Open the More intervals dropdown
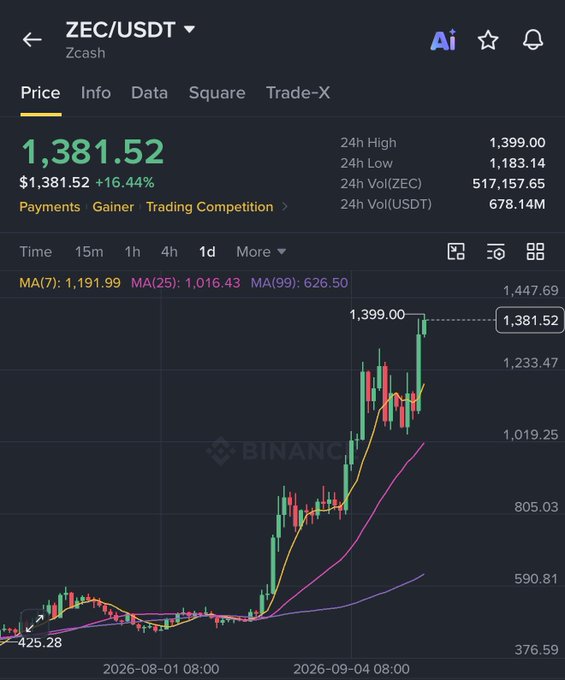This screenshot has width=565, height=680. click(x=261, y=252)
